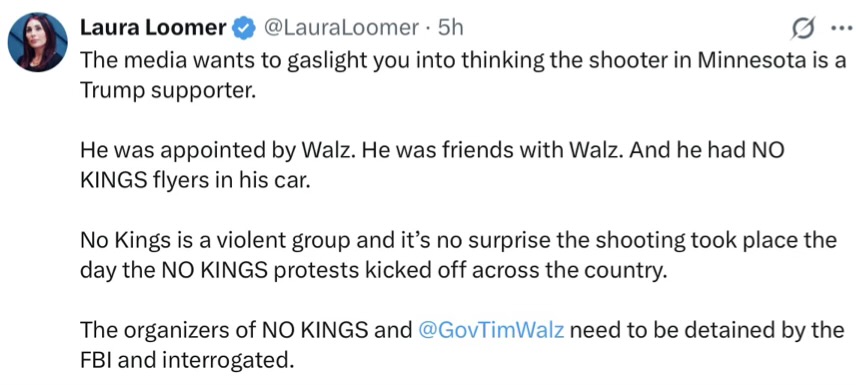The width and height of the screenshot is (856, 385).
Task: Click the text 'The organizers of NO KINGS and'
Action: 246,330
